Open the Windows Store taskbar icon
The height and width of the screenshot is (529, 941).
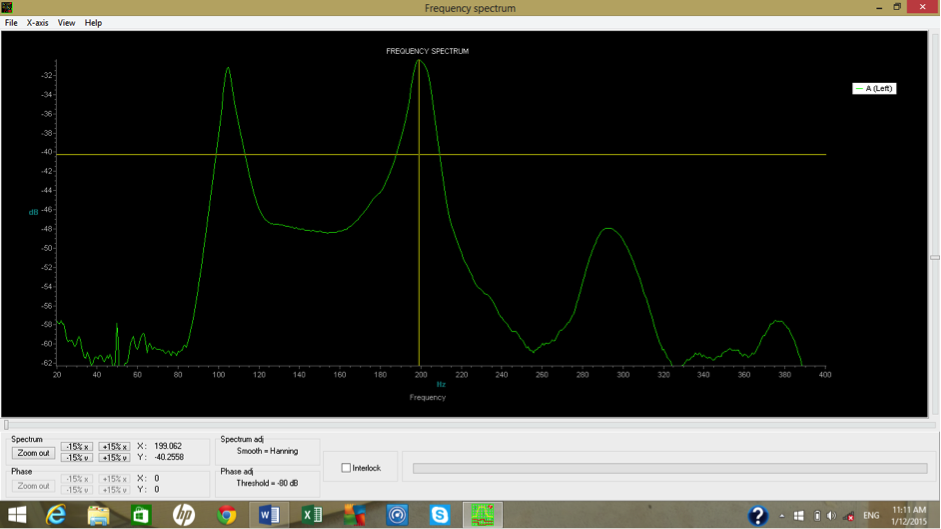pyautogui.click(x=141, y=515)
